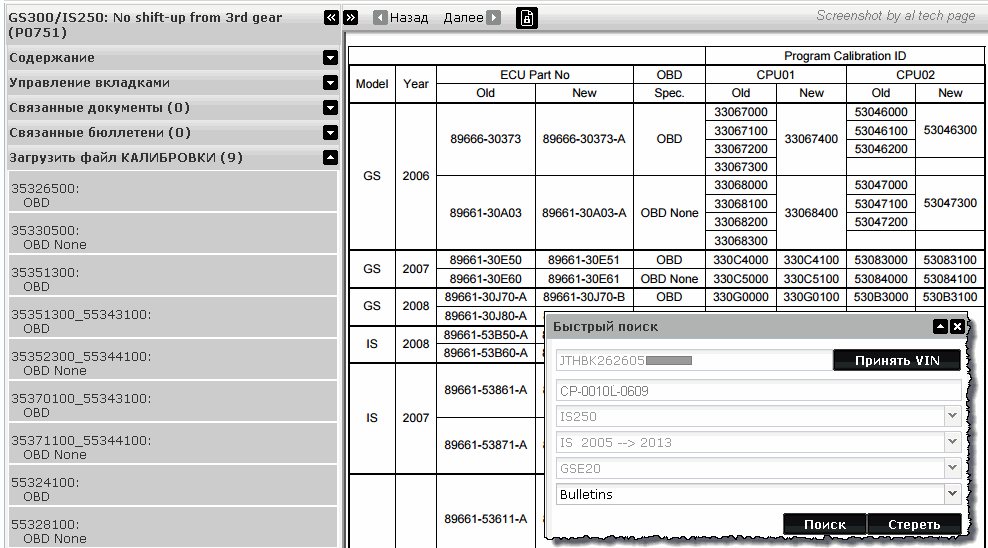Image resolution: width=988 pixels, height=548 pixels.
Task: Click the Стереть button
Action: tap(914, 524)
